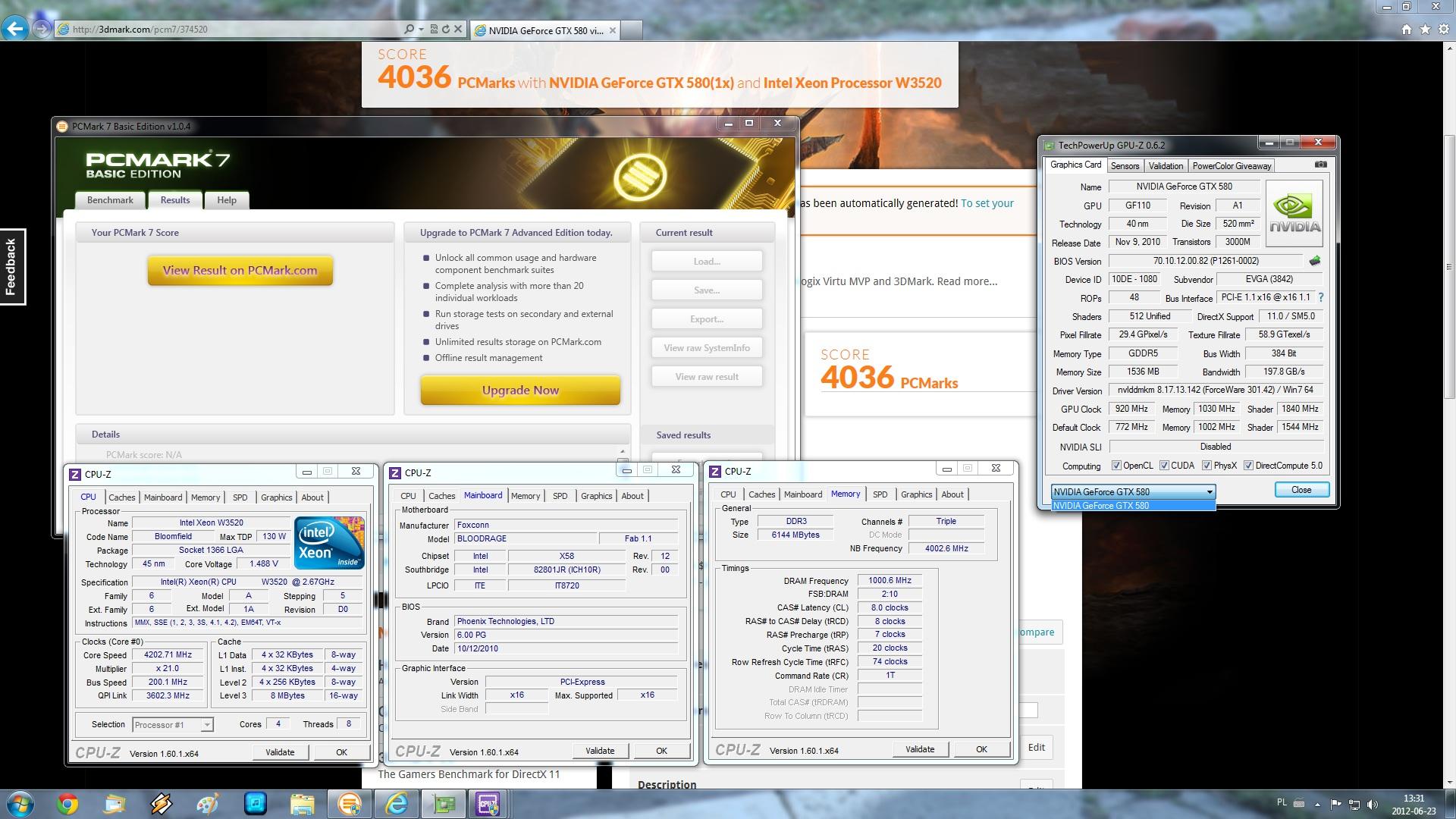Open Caches tab in the CPU-Z CPU window
The height and width of the screenshot is (819, 1456).
121,497
